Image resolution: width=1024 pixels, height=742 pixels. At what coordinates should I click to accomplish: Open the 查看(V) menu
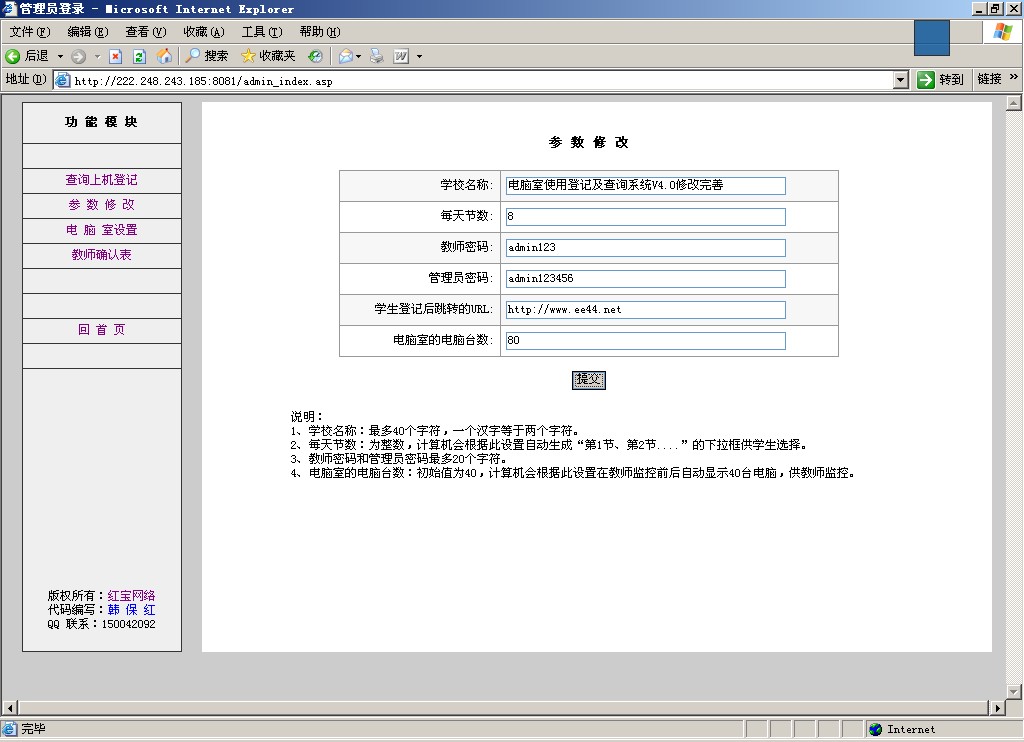click(x=145, y=32)
